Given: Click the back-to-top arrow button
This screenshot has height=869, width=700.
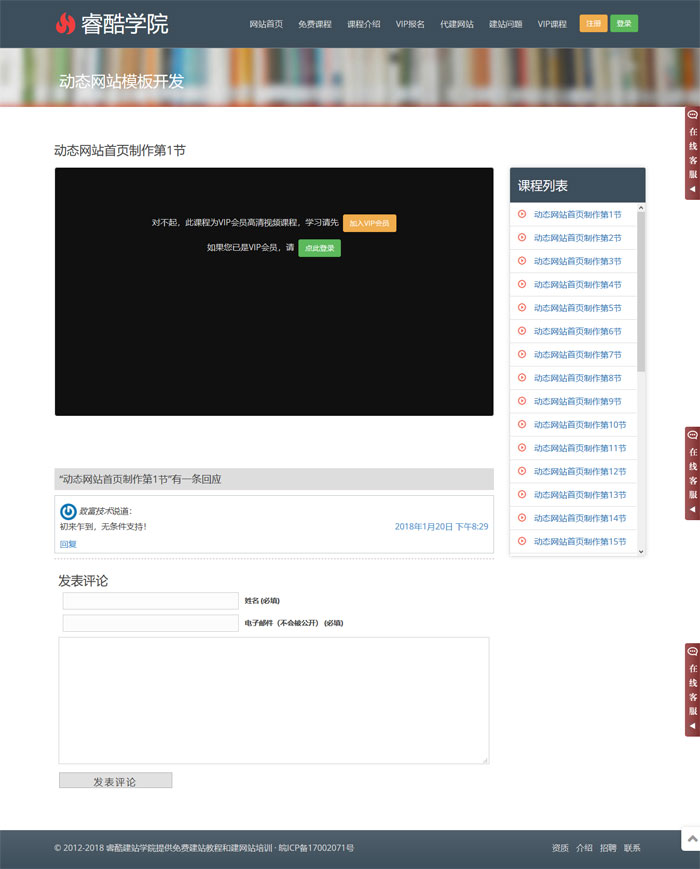Looking at the screenshot, I should tap(689, 838).
